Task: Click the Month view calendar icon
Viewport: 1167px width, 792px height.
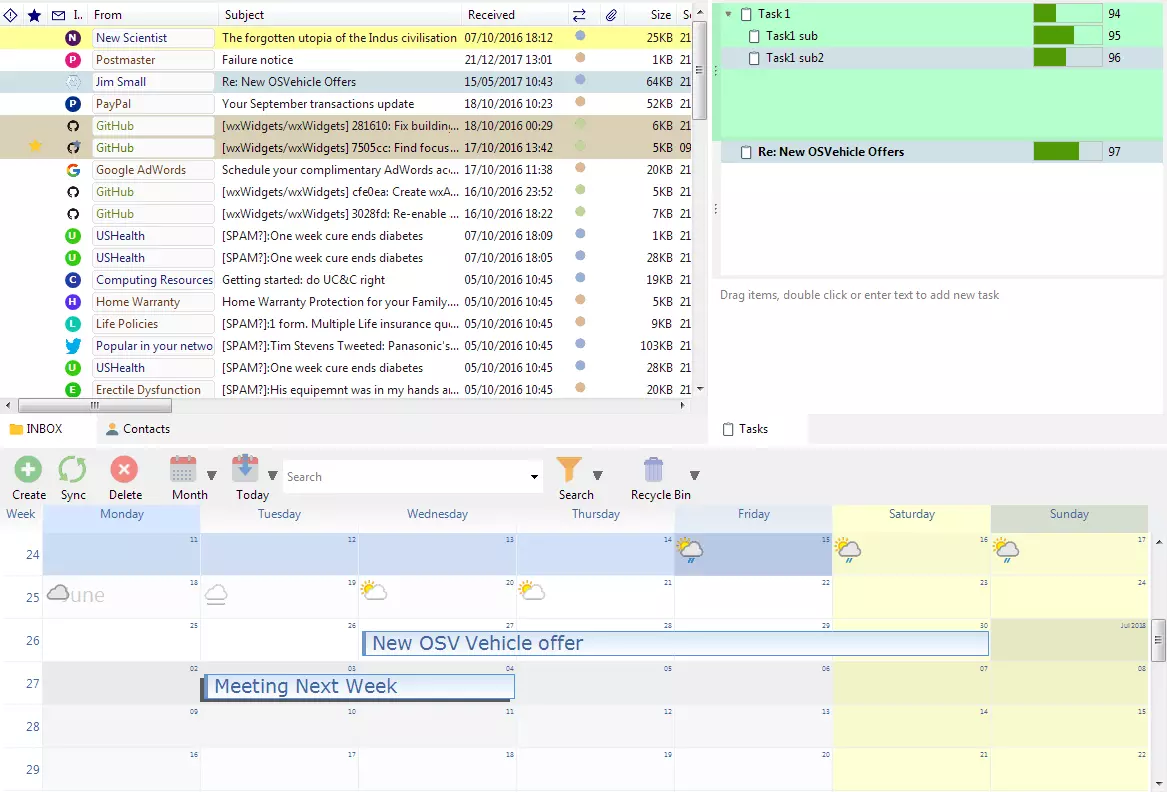Action: click(x=183, y=470)
